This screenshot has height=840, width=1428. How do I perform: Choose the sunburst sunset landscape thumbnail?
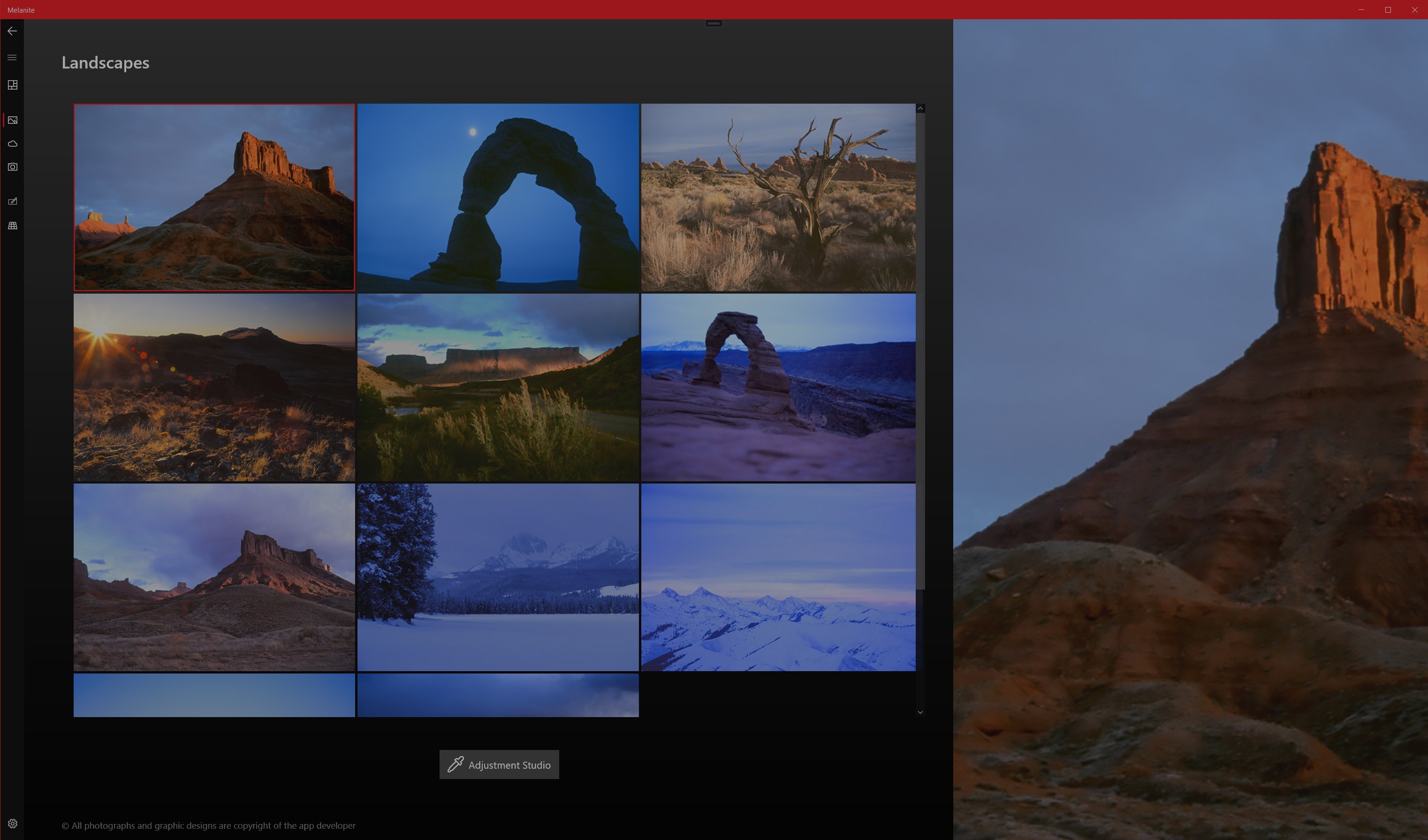pos(214,387)
